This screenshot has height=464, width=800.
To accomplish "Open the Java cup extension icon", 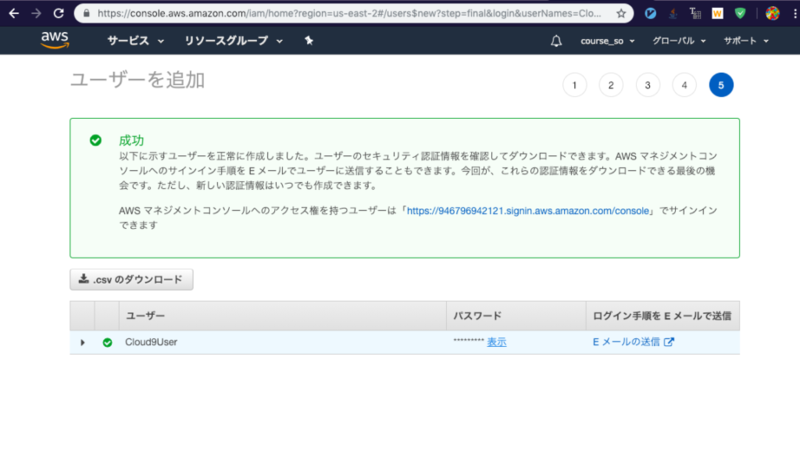I will coord(673,14).
